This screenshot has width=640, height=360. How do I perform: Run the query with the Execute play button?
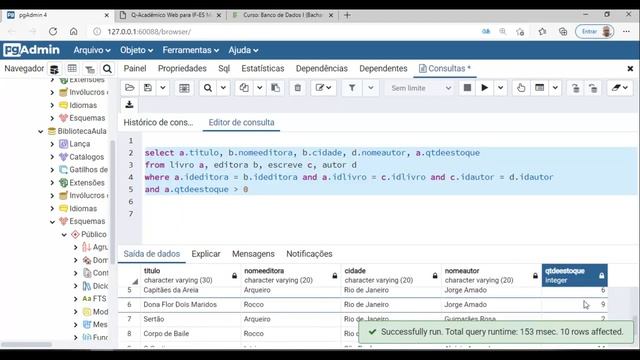point(484,88)
